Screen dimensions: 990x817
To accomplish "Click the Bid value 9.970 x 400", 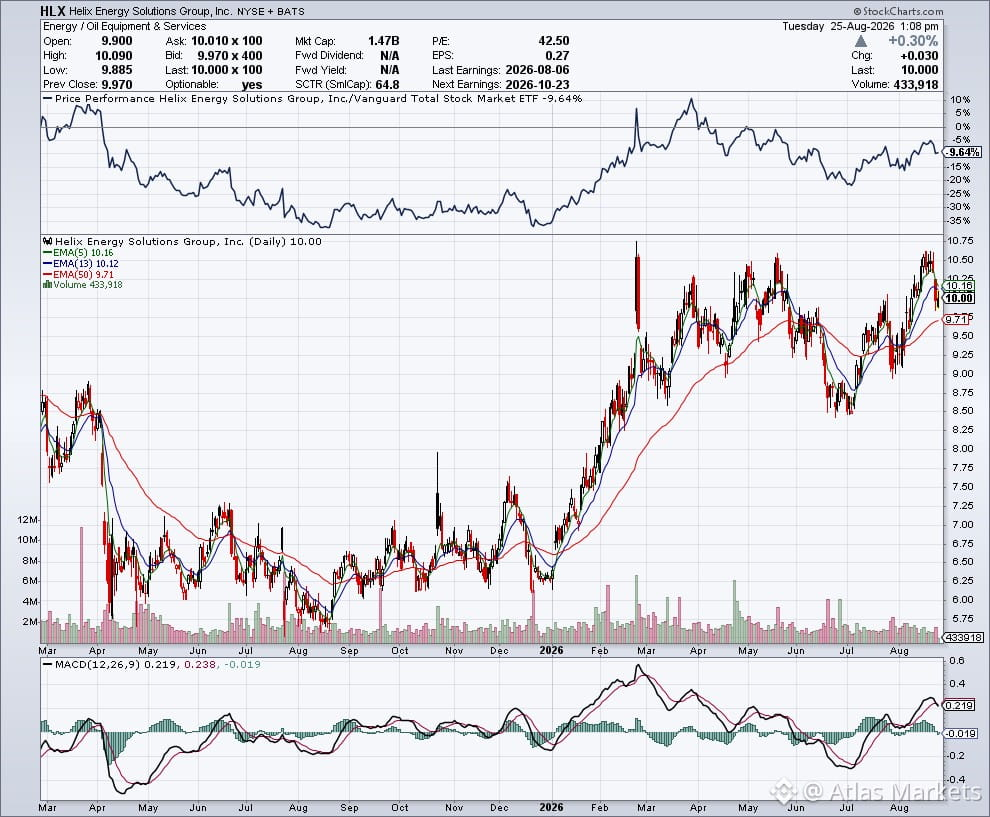I will (230, 56).
